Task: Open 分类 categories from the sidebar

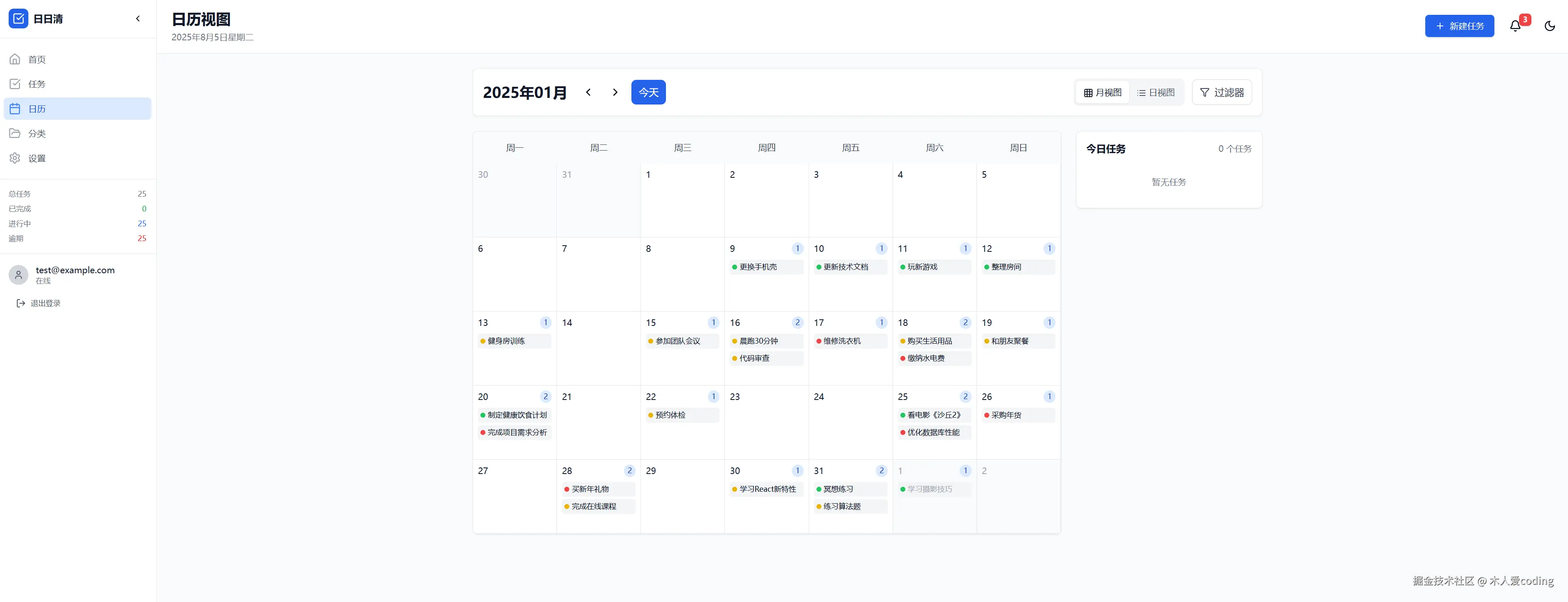Action: tap(37, 133)
